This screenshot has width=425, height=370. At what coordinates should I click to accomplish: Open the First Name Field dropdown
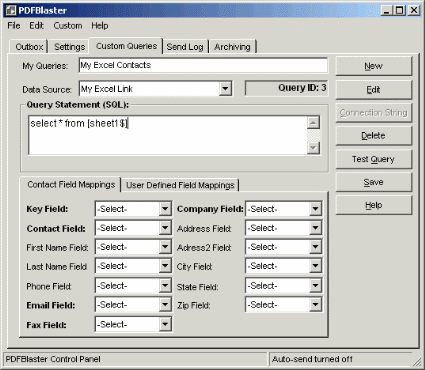tap(165, 247)
